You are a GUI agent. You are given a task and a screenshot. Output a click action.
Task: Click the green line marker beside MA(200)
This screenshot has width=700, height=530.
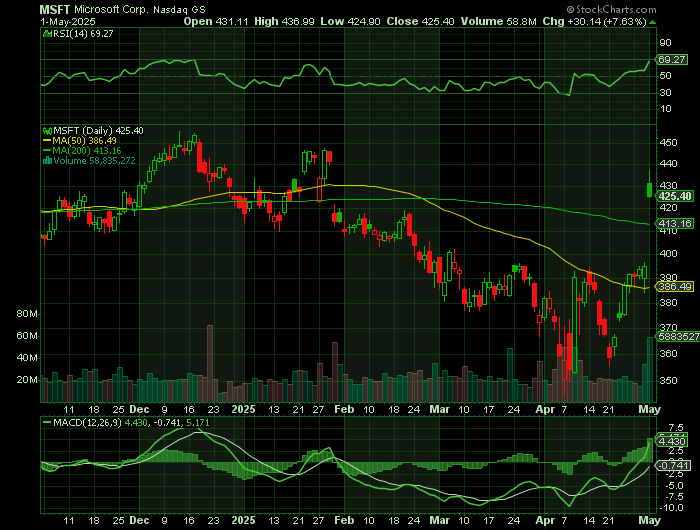coord(47,150)
